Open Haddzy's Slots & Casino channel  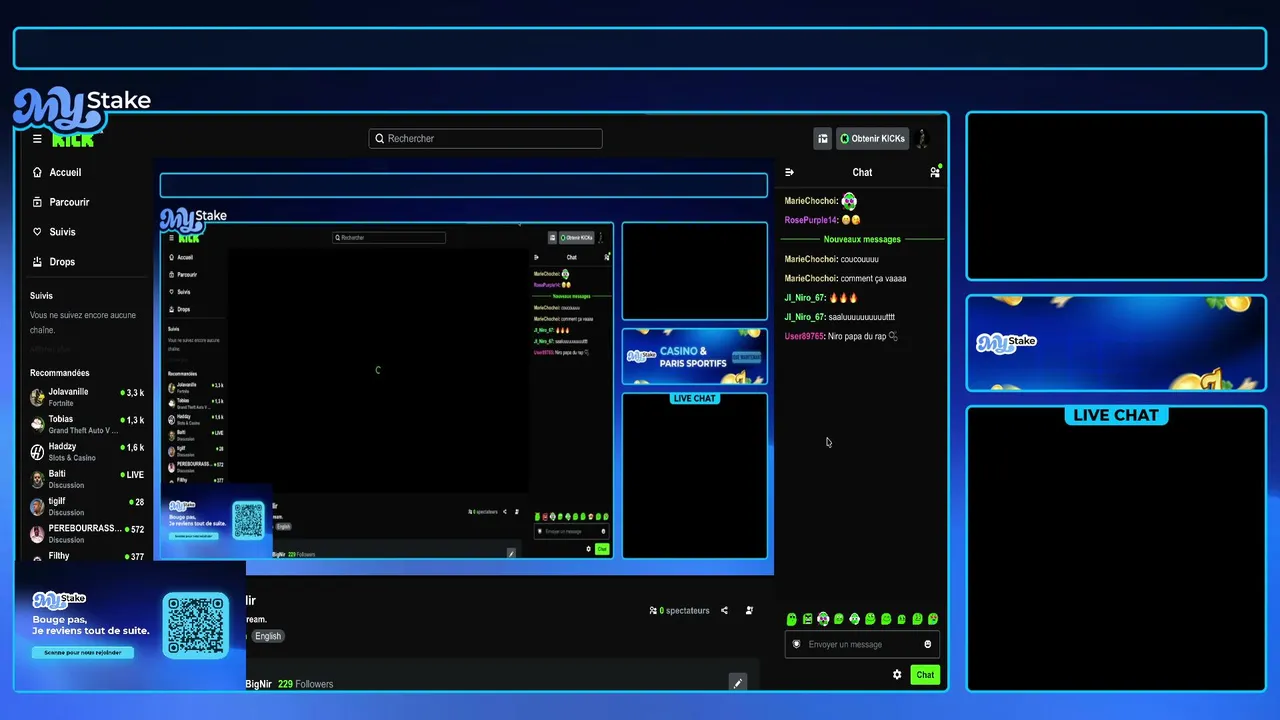88,452
